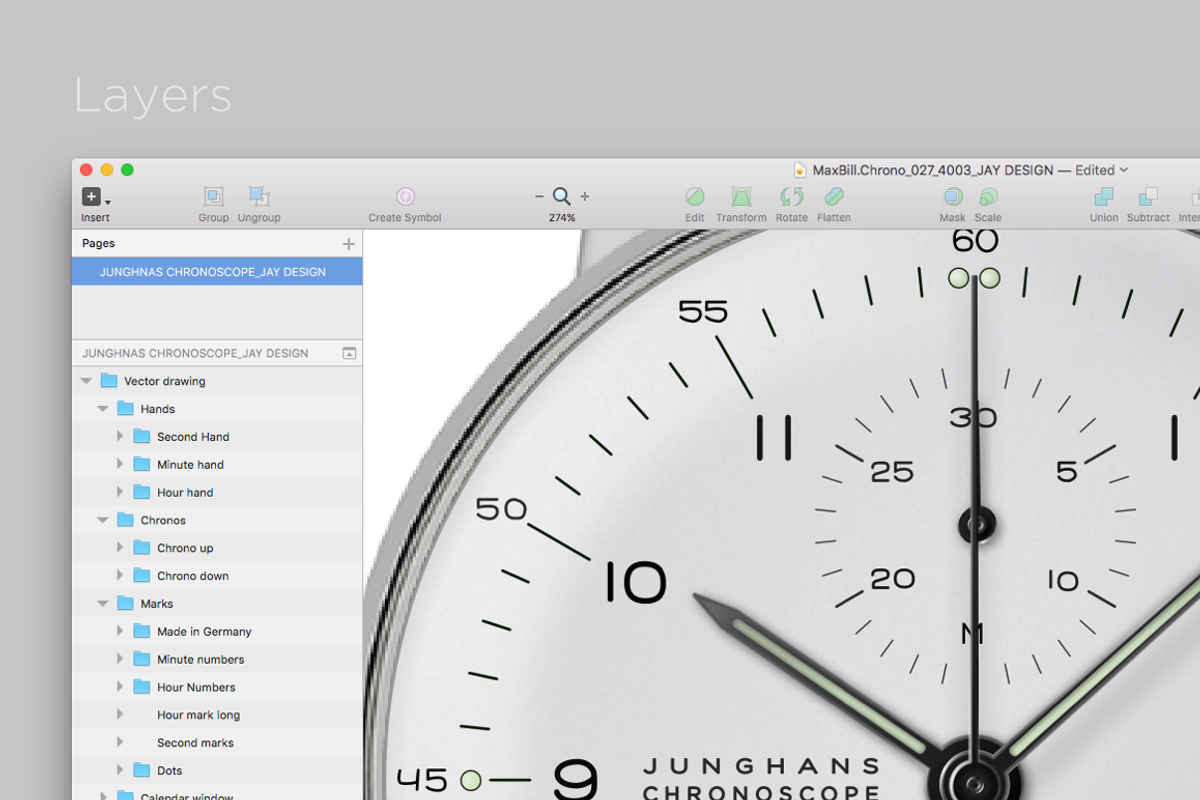The width and height of the screenshot is (1200, 800).
Task: Click folder icon of Second Hand group
Action: [x=142, y=437]
